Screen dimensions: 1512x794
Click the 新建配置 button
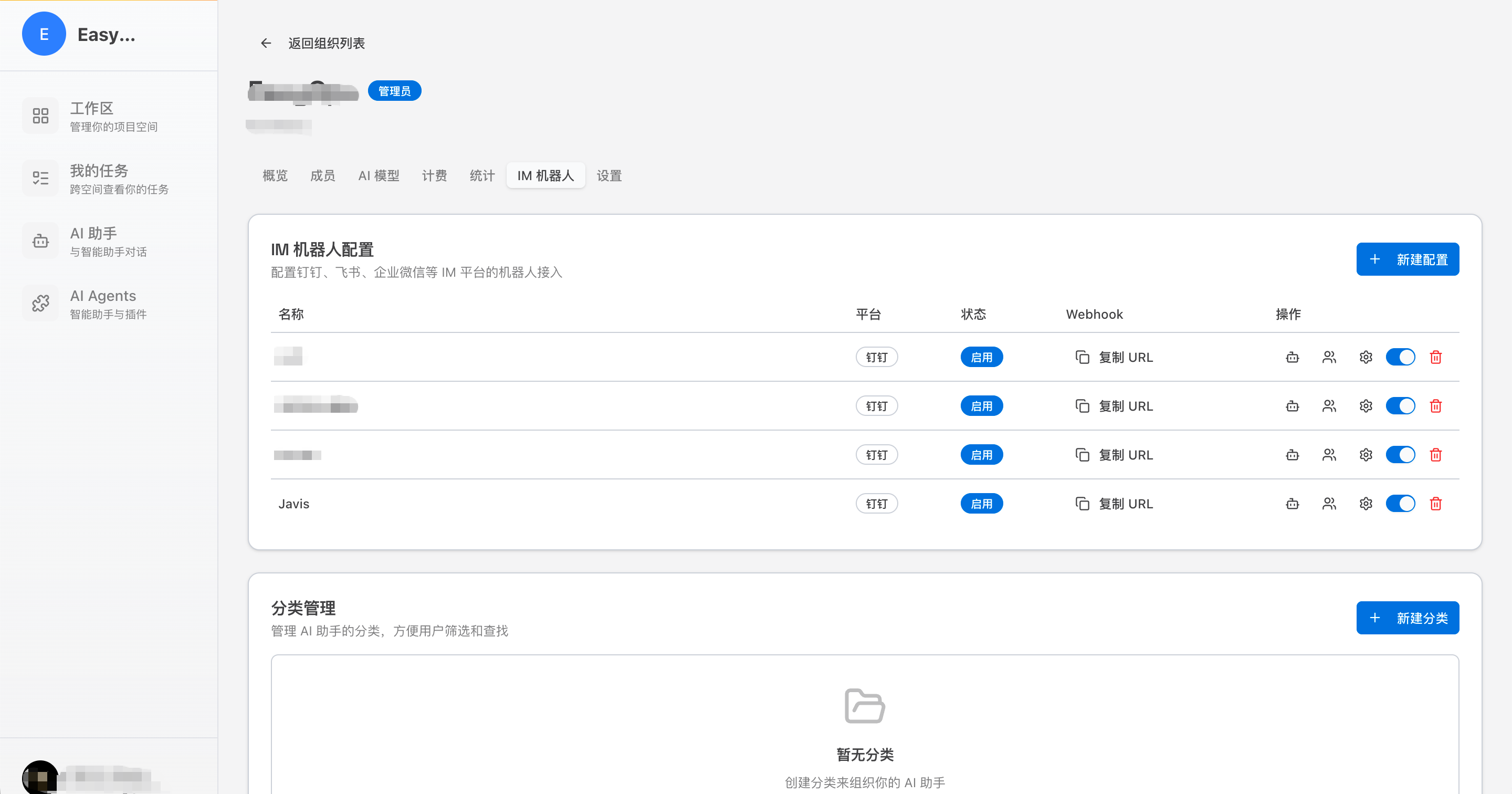[1408, 259]
